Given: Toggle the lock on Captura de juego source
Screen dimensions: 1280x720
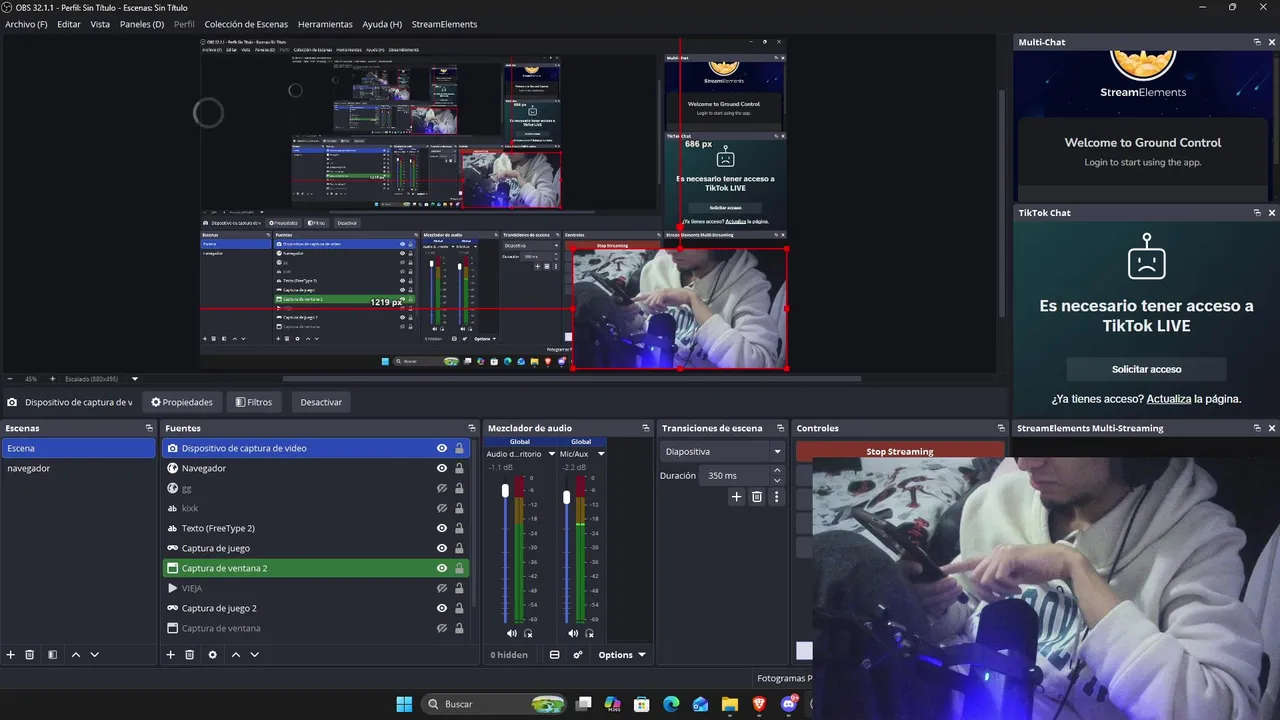Looking at the screenshot, I should coord(459,548).
